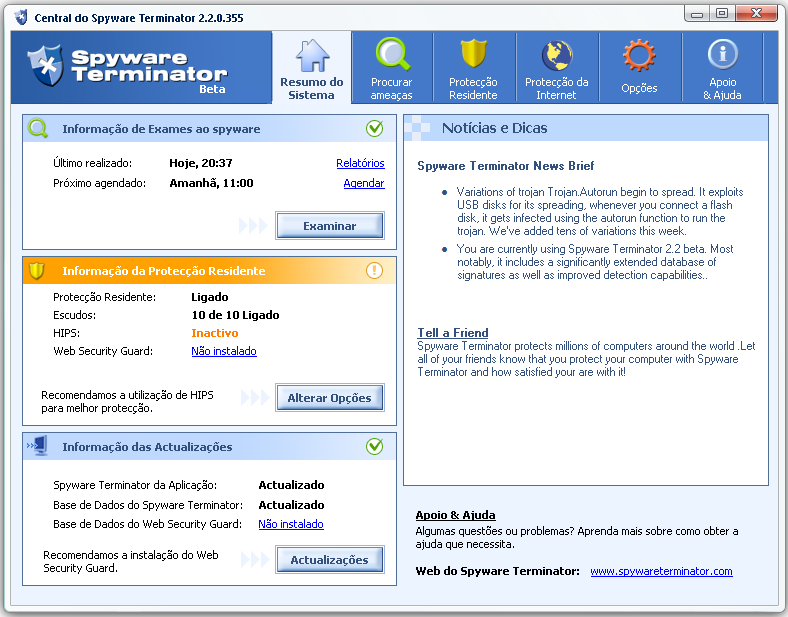788x617 pixels.
Task: Click the 10 de 10 Ligado shields value
Action: 235,315
